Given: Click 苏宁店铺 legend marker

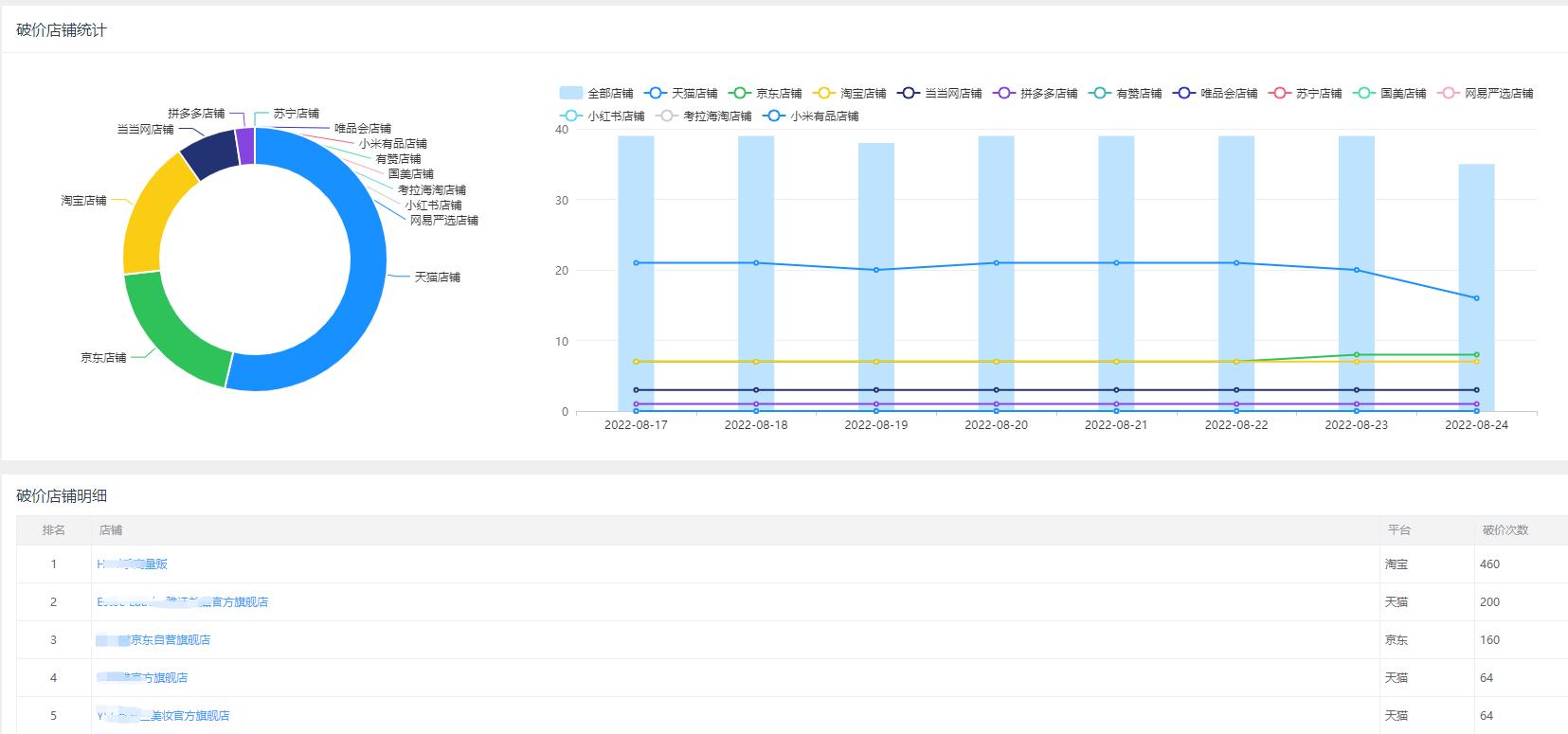Looking at the screenshot, I should pos(1280,93).
